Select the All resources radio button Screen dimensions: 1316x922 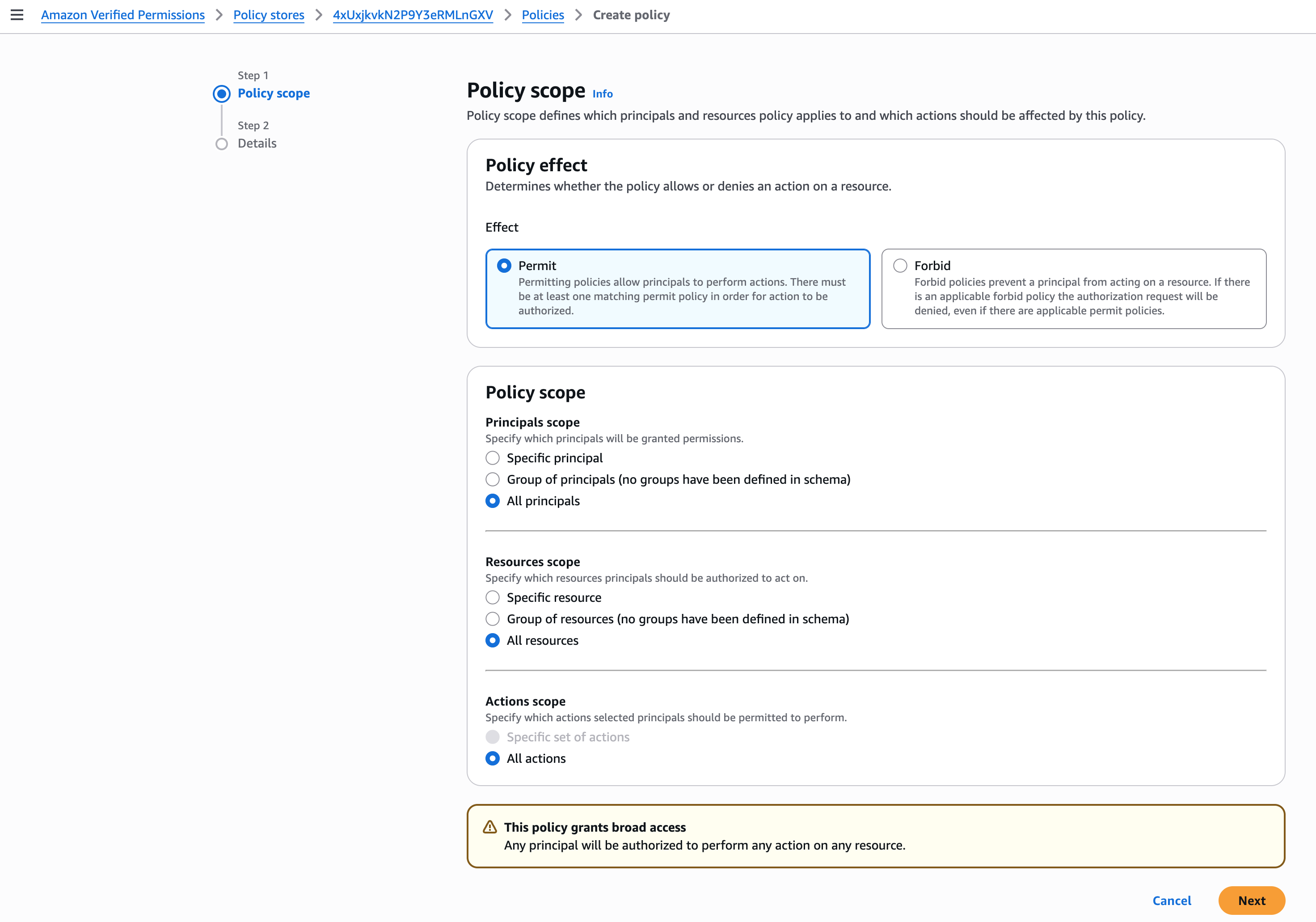coord(492,640)
